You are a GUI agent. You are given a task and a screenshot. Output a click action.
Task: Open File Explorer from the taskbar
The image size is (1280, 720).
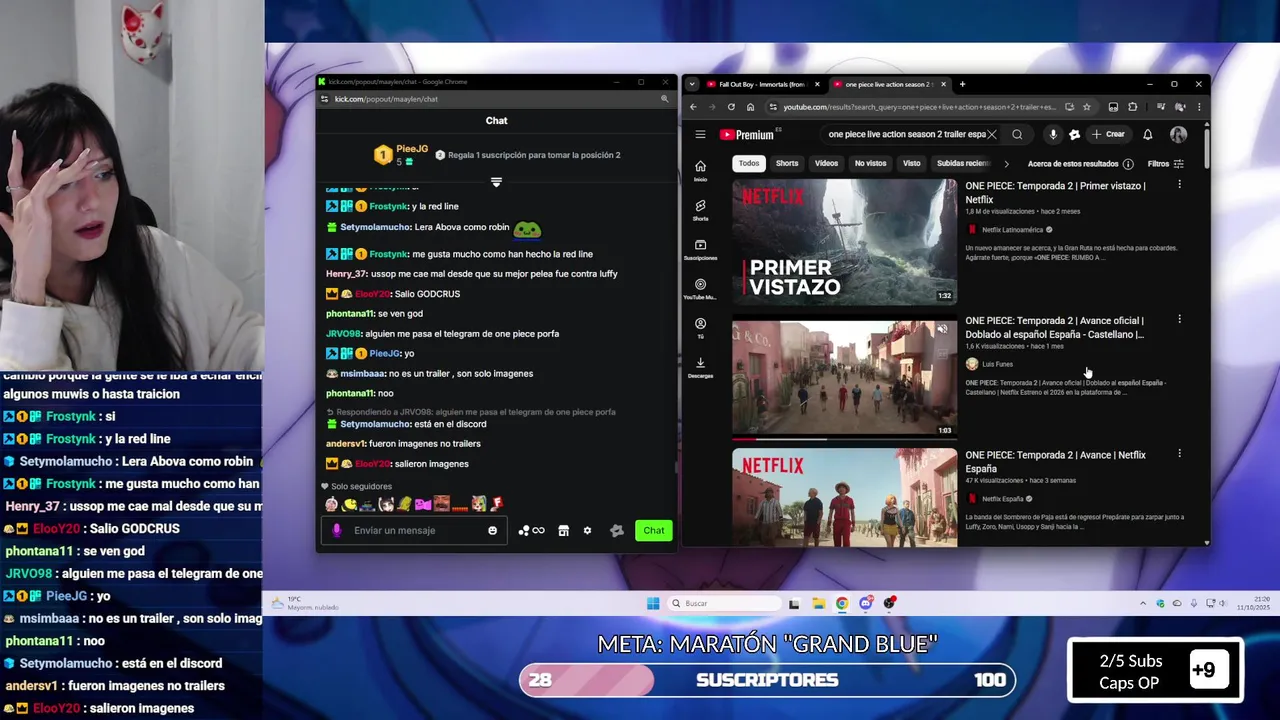coord(818,603)
